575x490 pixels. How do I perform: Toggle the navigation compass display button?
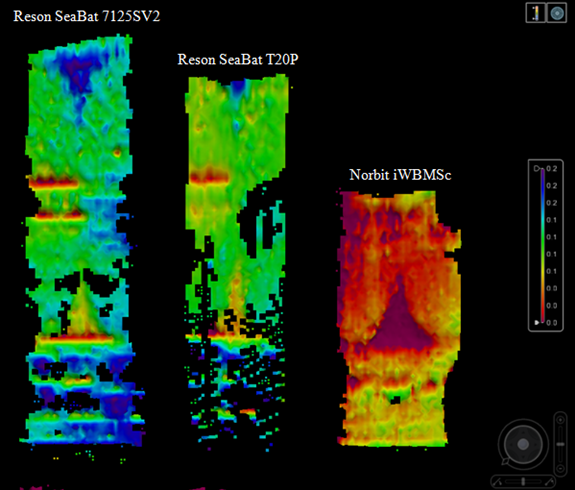point(557,14)
